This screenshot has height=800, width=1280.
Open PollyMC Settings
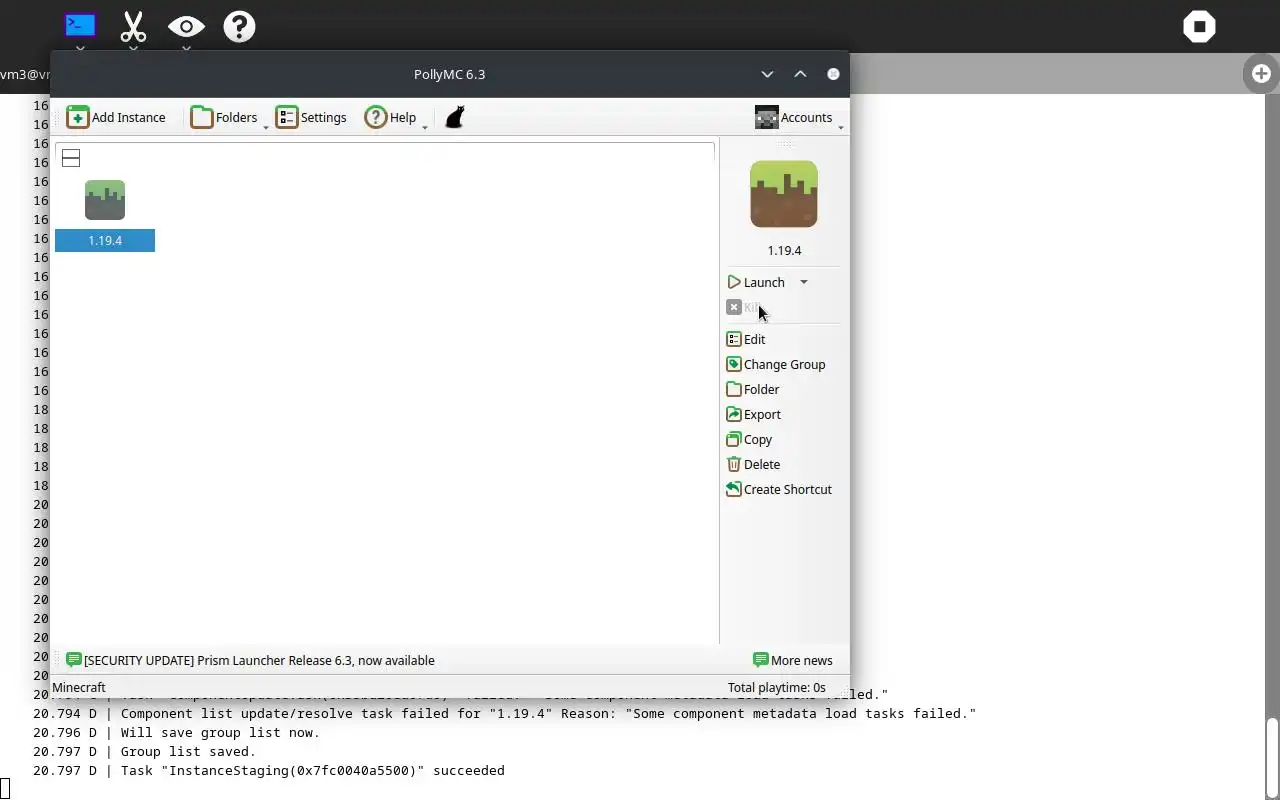[311, 117]
